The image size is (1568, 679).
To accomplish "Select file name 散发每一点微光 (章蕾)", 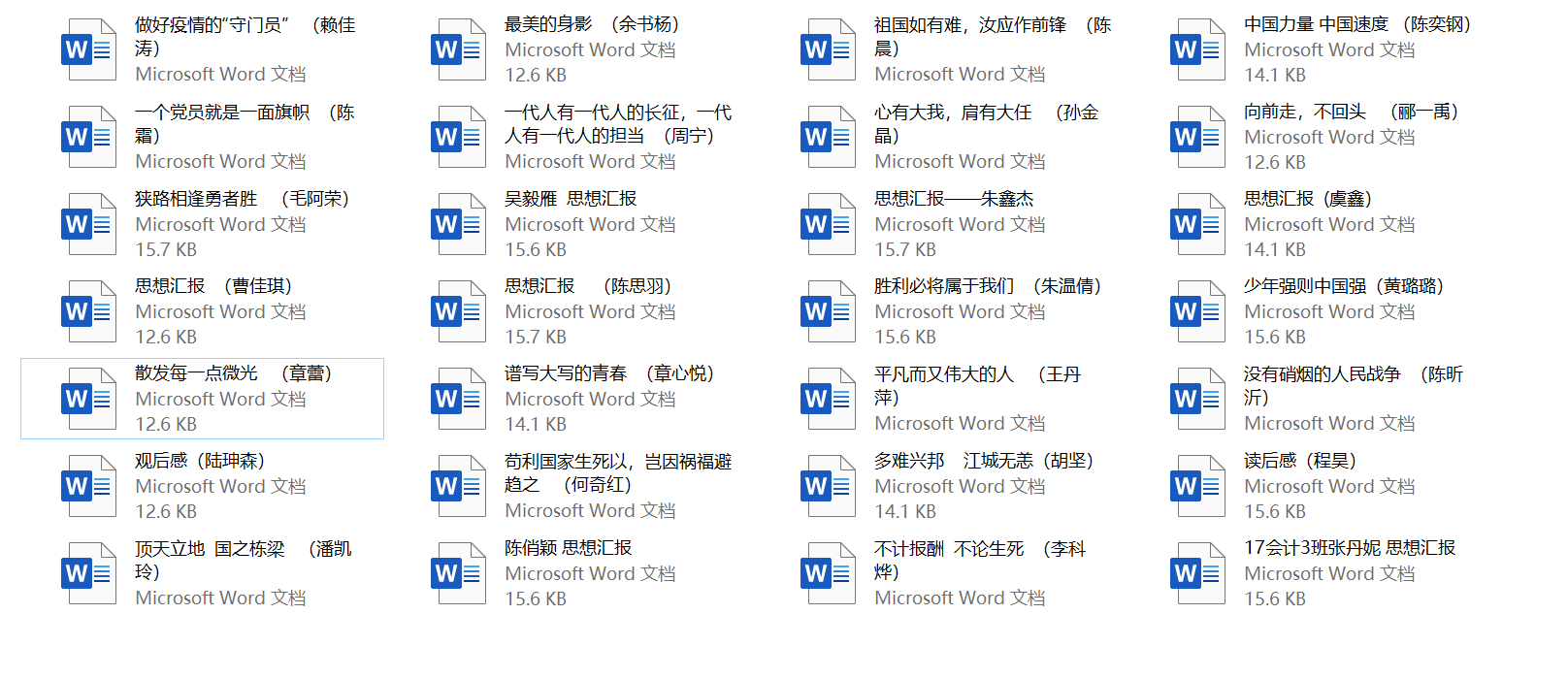I will tap(233, 373).
